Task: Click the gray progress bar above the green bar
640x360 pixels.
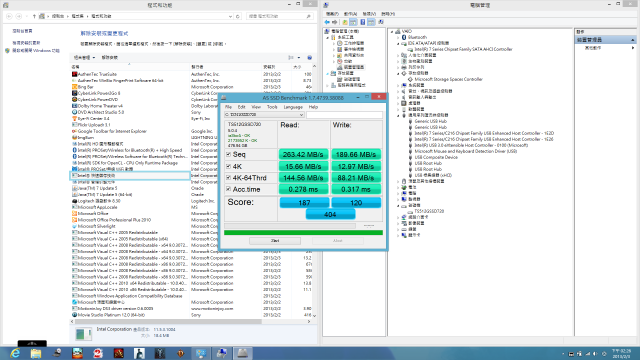Action: (x=290, y=226)
